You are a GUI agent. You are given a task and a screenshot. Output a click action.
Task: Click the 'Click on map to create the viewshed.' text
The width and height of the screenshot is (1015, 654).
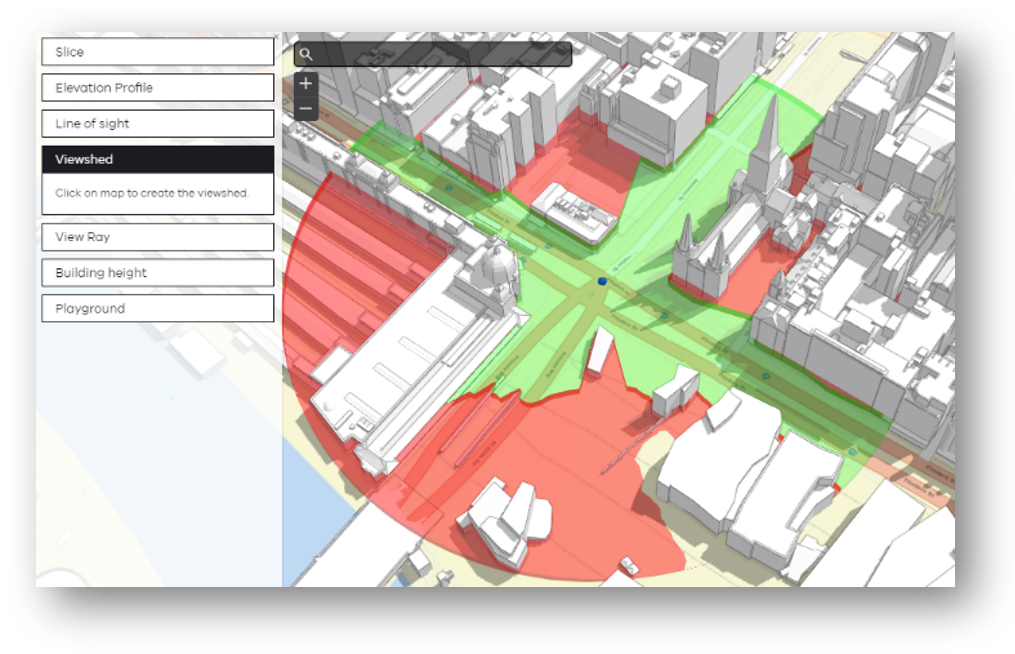click(x=151, y=193)
